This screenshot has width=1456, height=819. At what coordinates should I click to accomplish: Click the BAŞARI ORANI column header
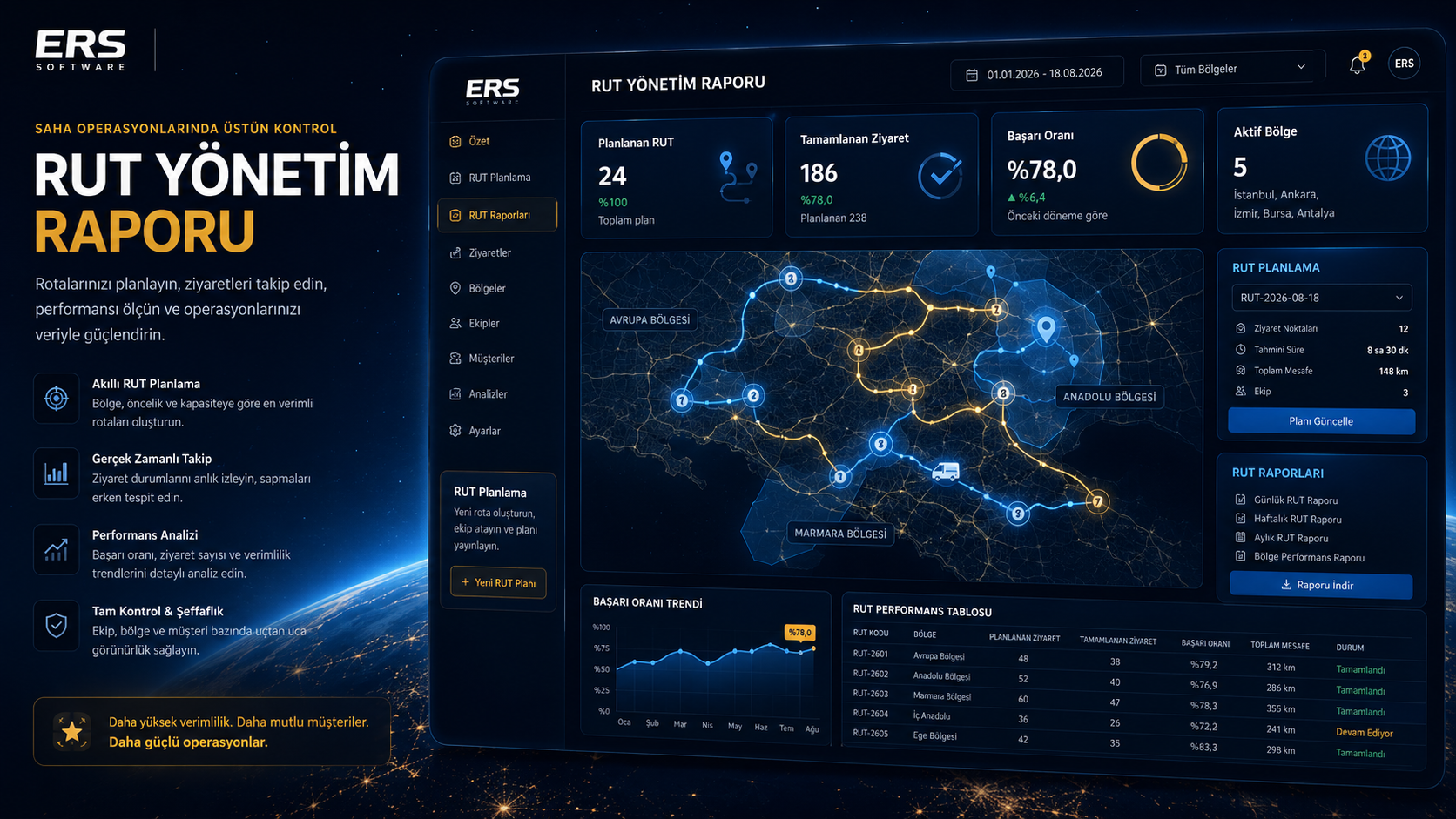(x=1205, y=643)
